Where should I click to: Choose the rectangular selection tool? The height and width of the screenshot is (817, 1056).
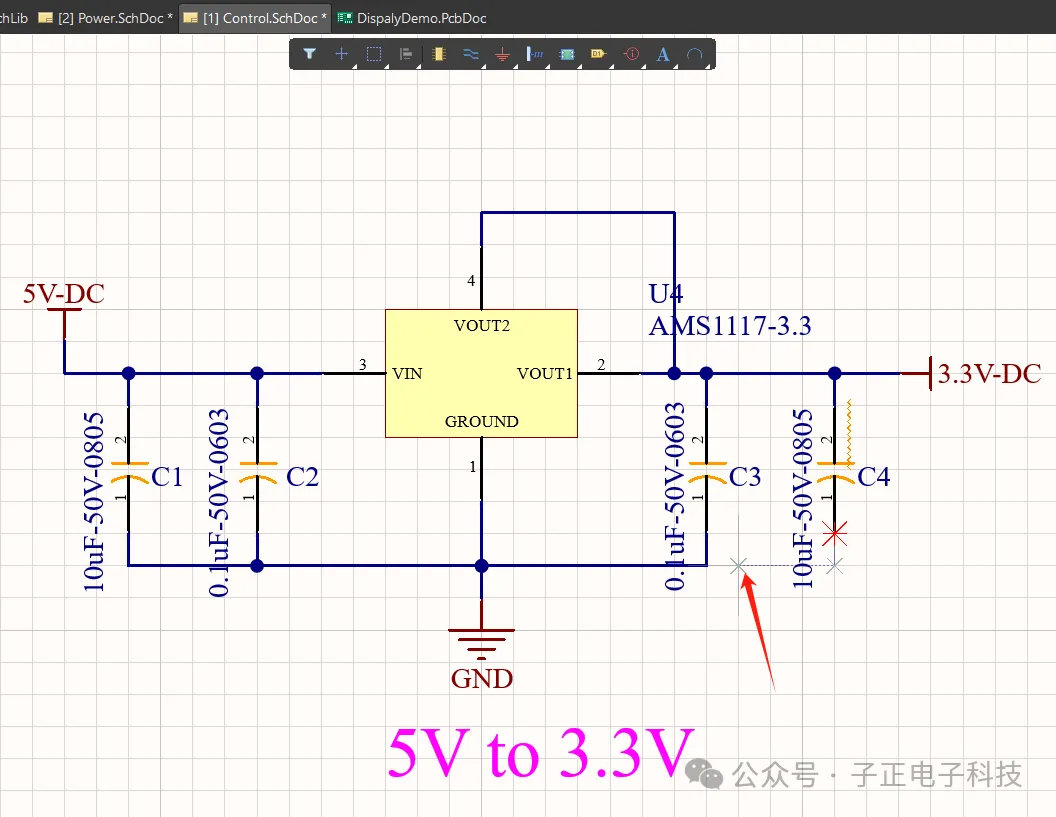374,54
